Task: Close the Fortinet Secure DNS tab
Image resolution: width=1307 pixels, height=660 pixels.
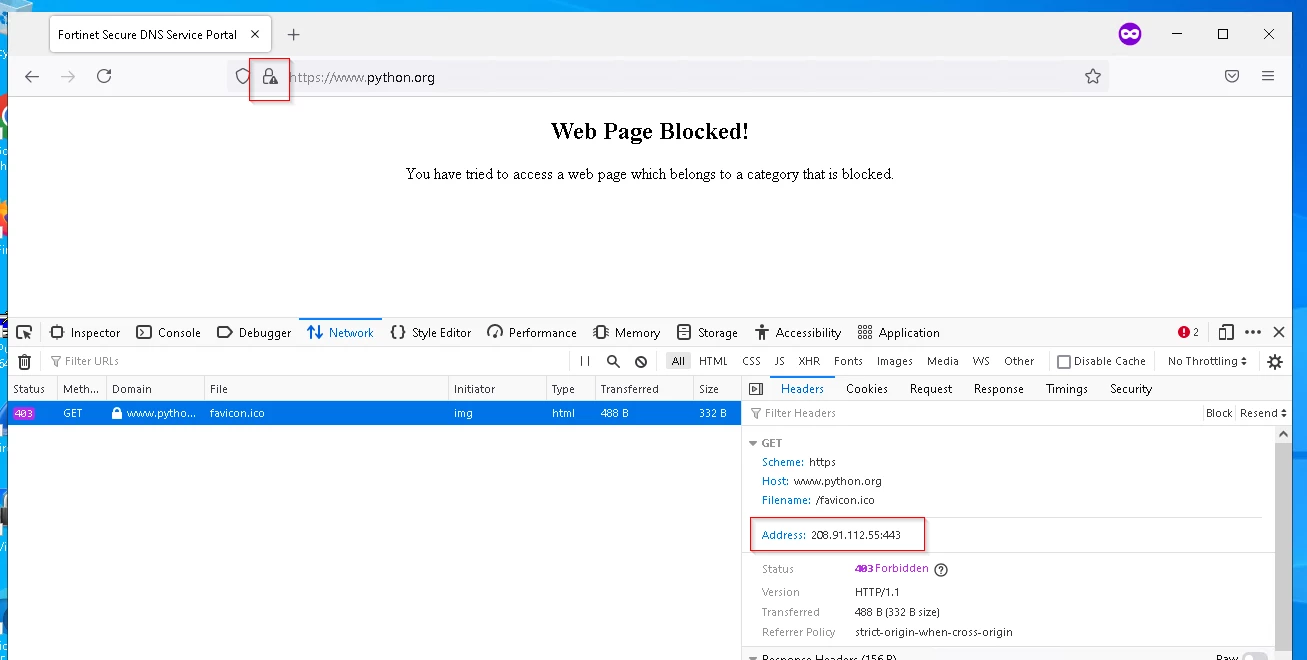Action: [x=255, y=34]
